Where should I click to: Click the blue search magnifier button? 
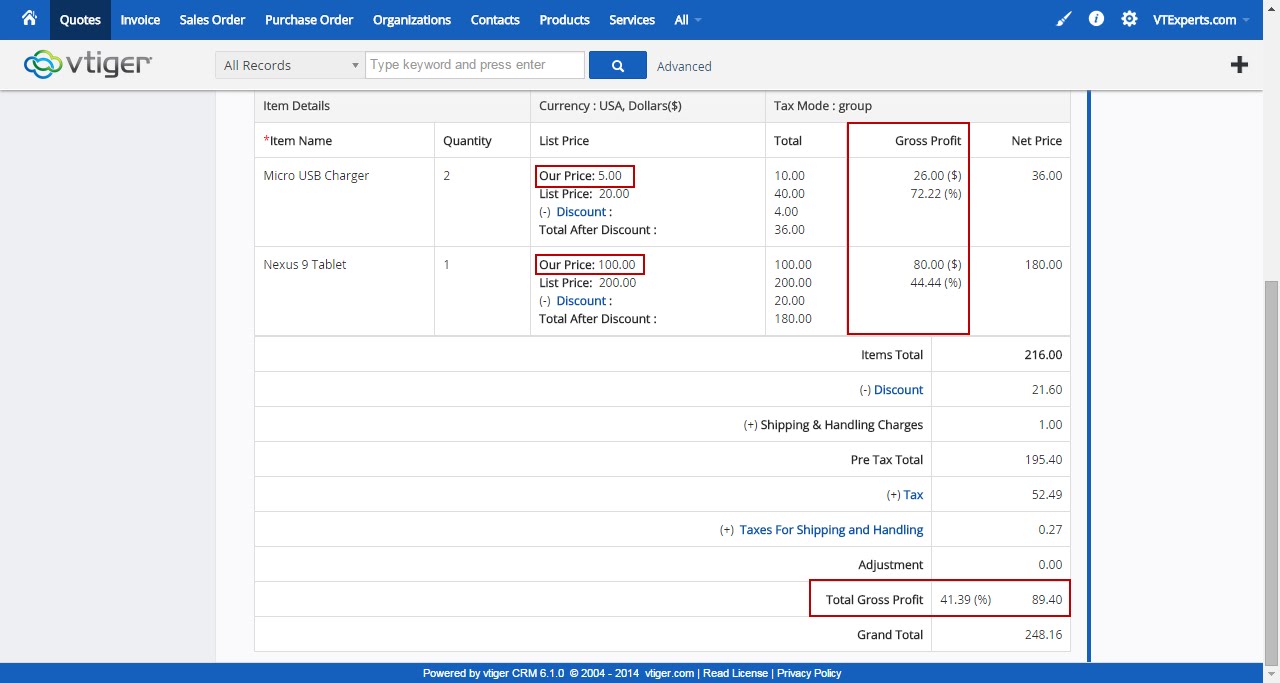pos(618,65)
